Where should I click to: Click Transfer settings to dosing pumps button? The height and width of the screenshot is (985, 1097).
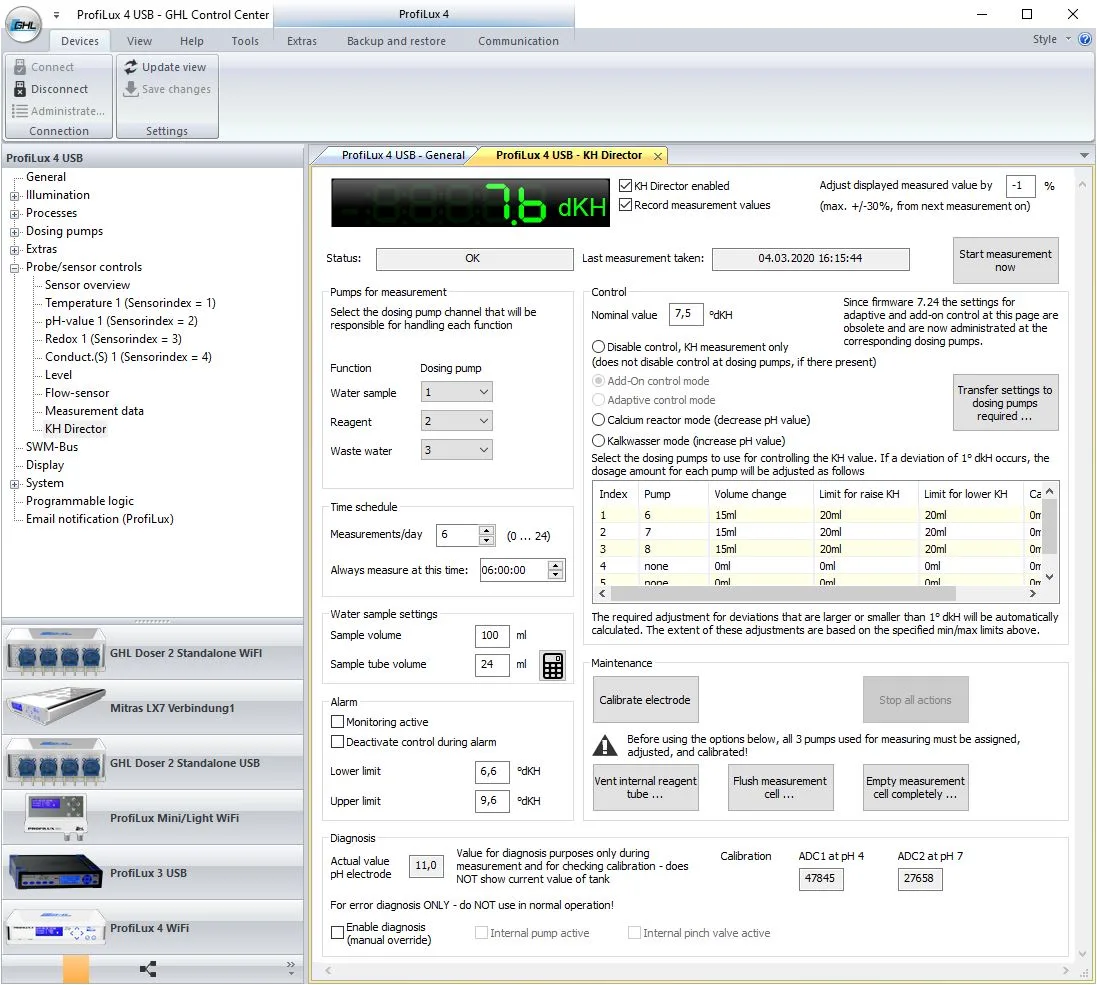1005,403
